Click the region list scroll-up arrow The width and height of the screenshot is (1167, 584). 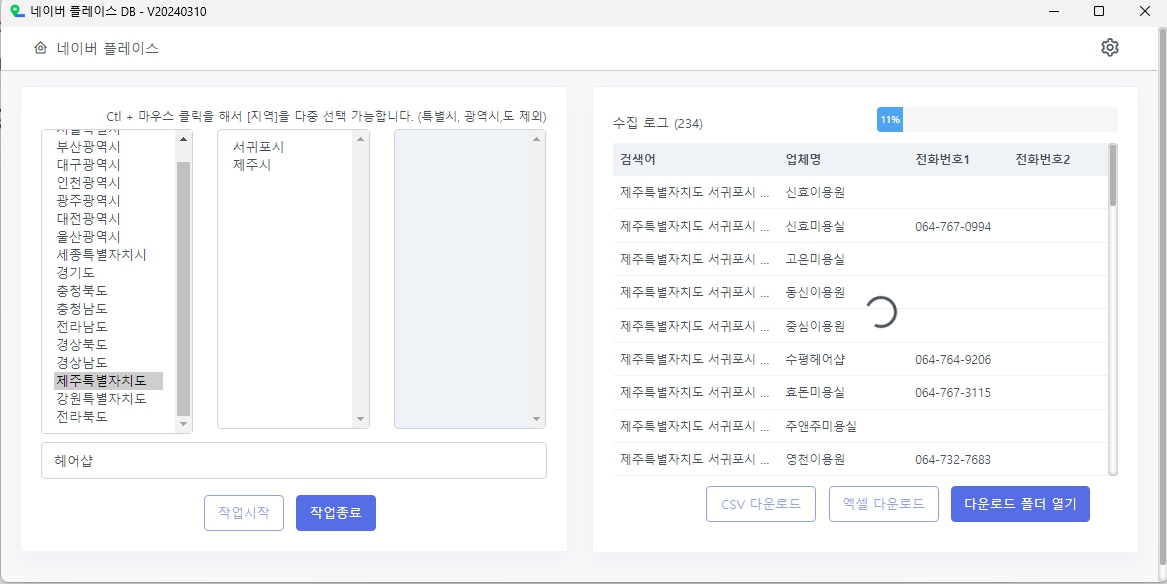[x=184, y=138]
